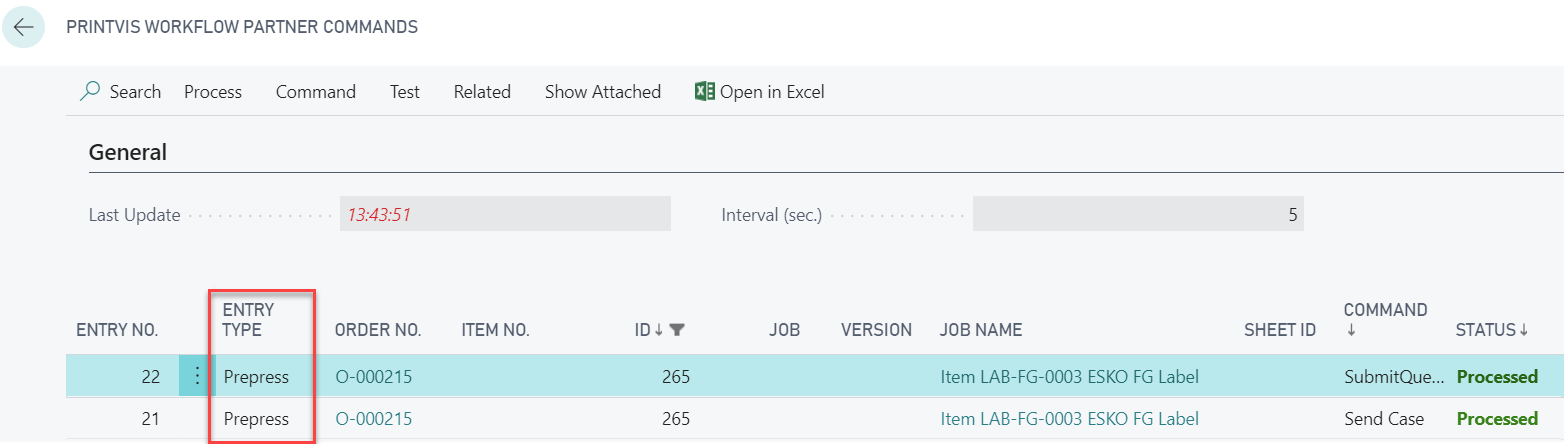Click the Show Attached button

pos(603,92)
